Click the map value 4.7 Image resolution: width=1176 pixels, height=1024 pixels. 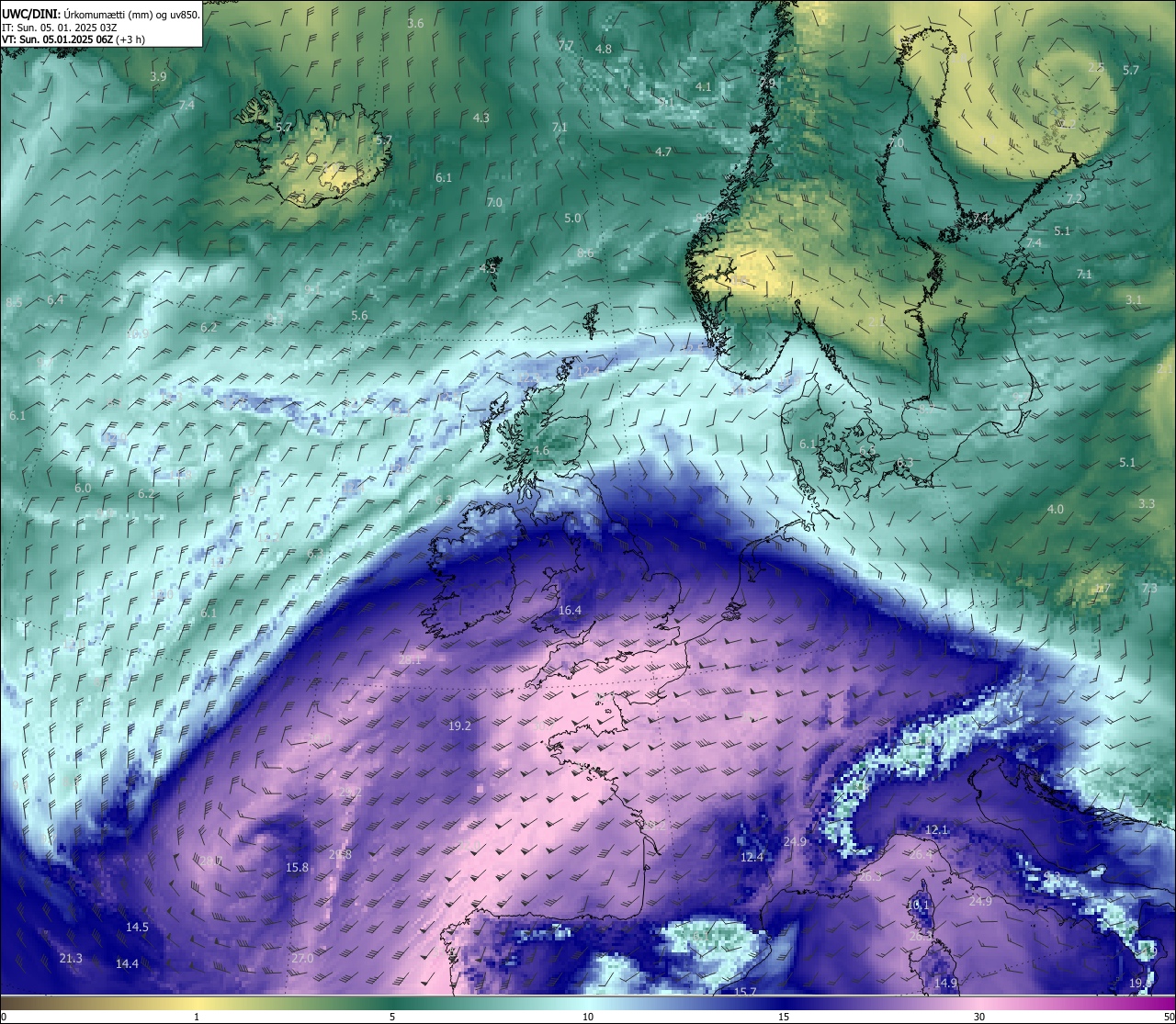click(x=662, y=152)
